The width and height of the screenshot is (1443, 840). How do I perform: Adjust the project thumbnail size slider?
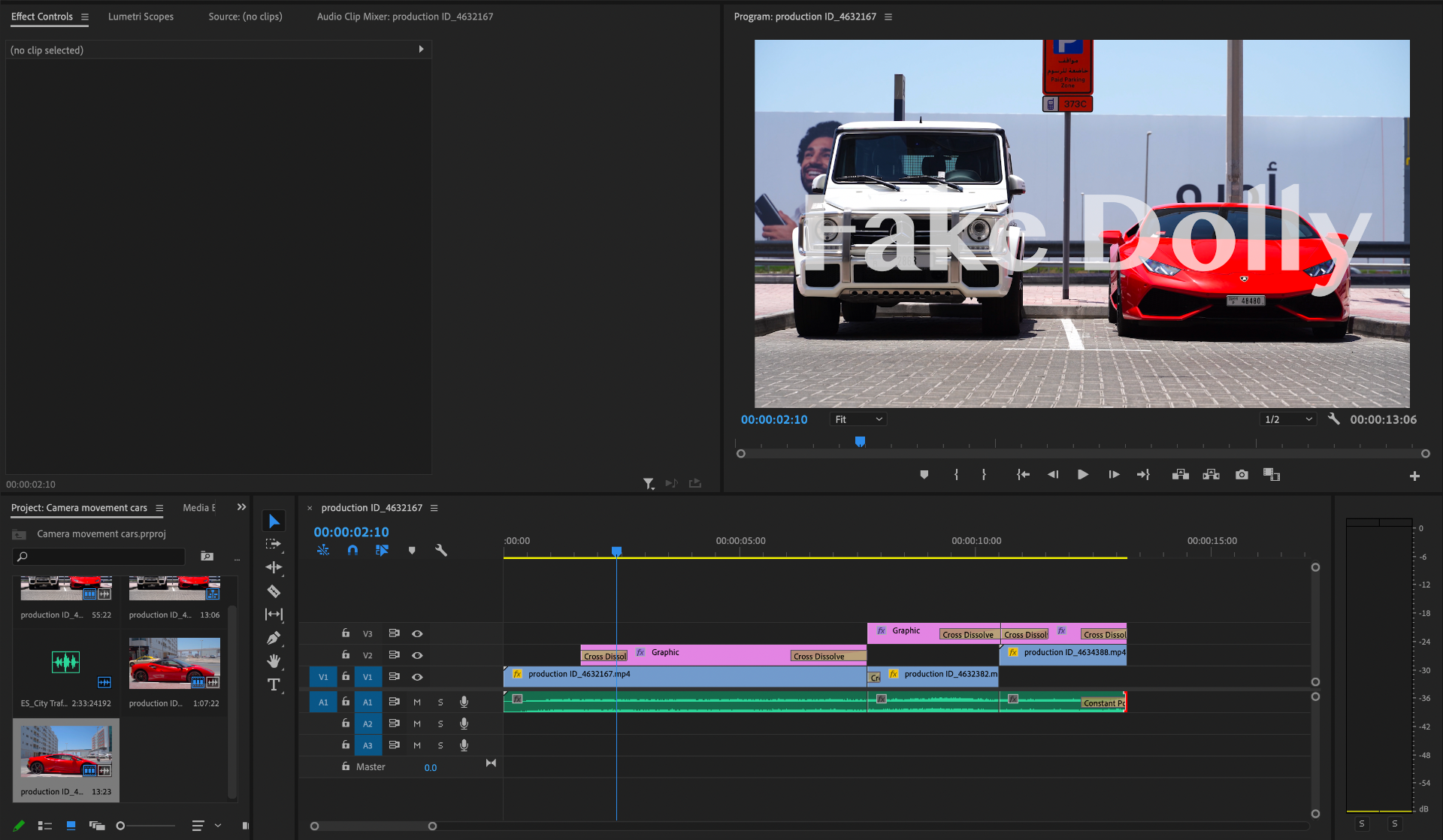(121, 826)
